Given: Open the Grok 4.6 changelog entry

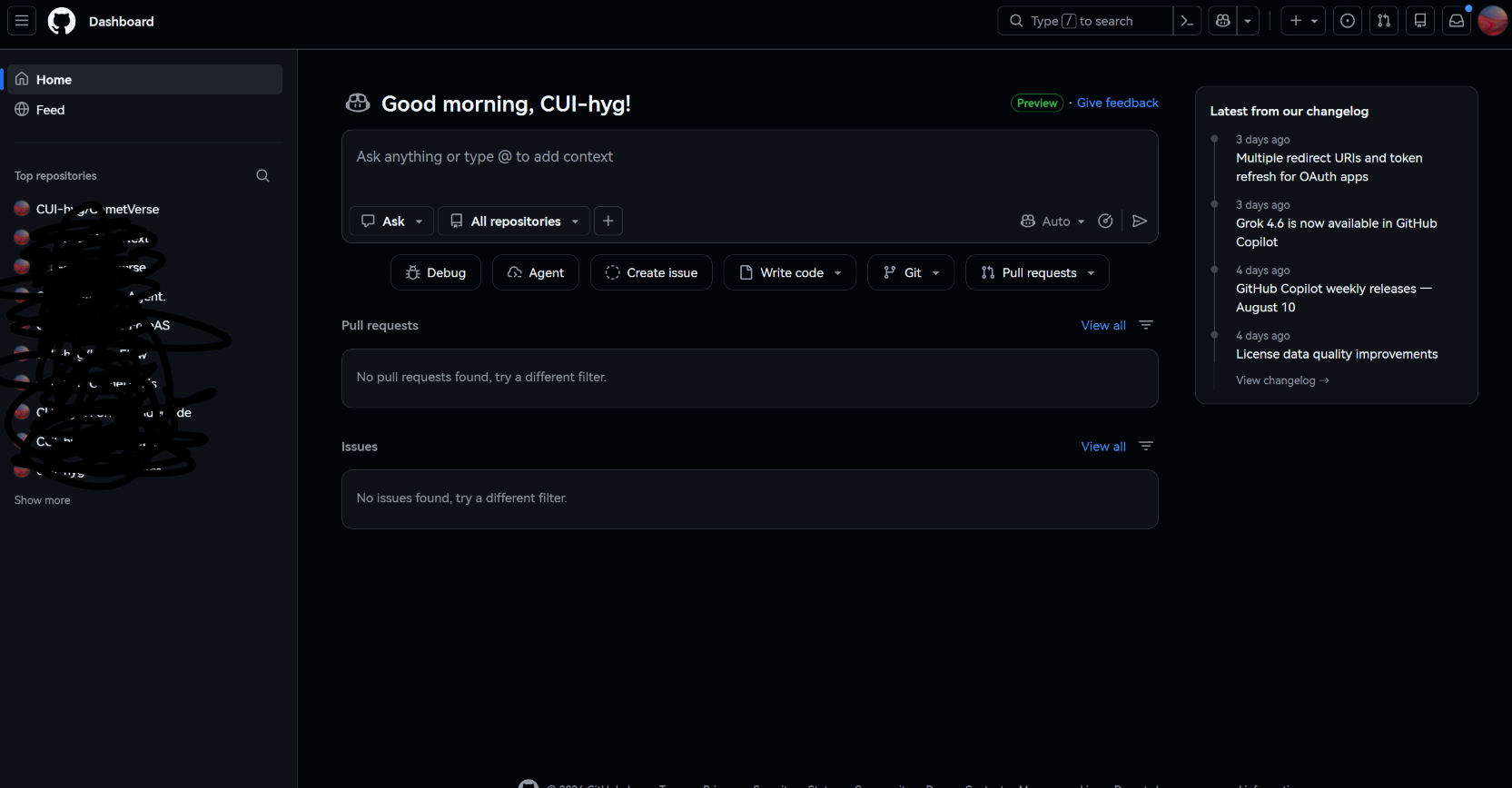Looking at the screenshot, I should point(1337,232).
